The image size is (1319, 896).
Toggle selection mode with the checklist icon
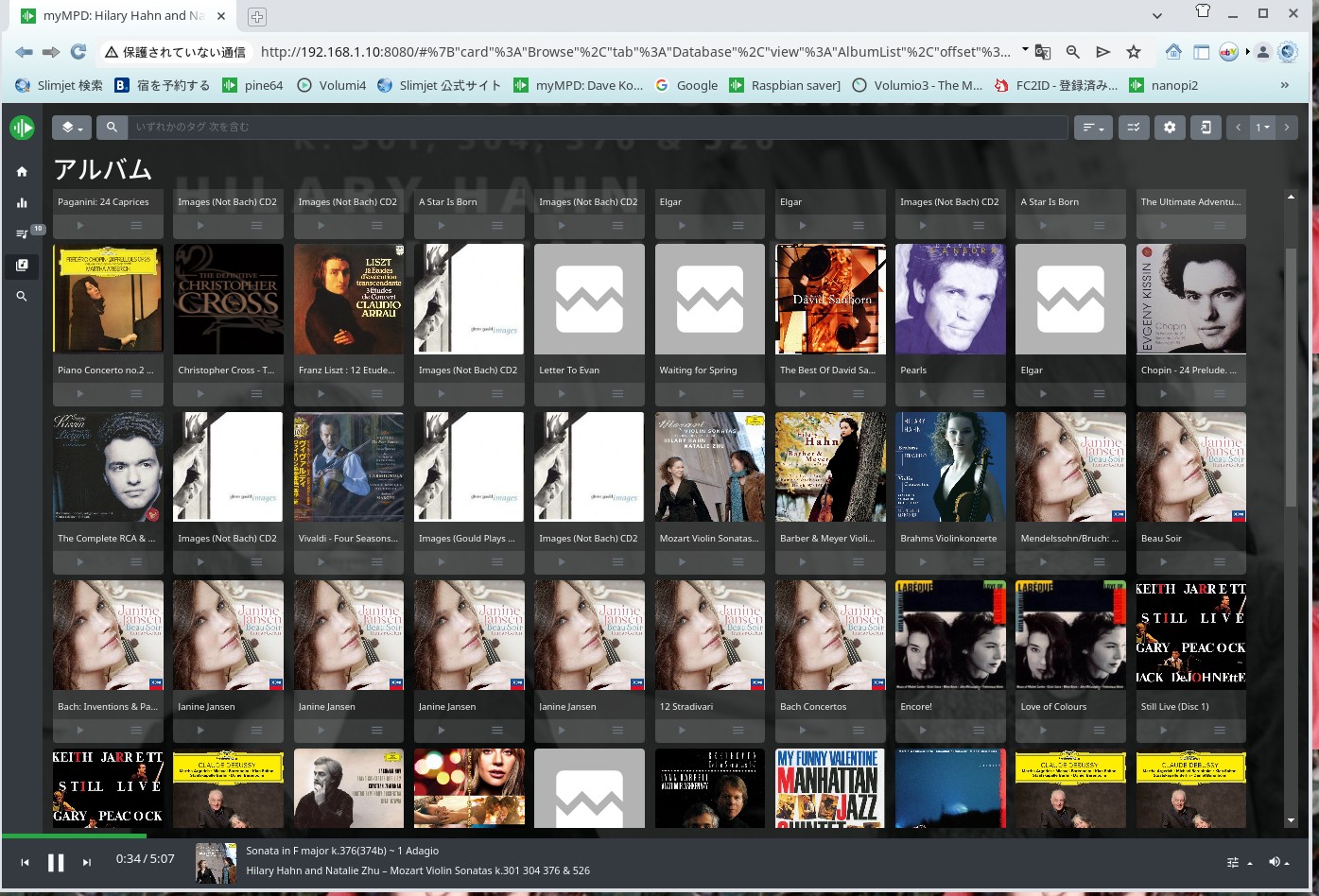pyautogui.click(x=1134, y=127)
